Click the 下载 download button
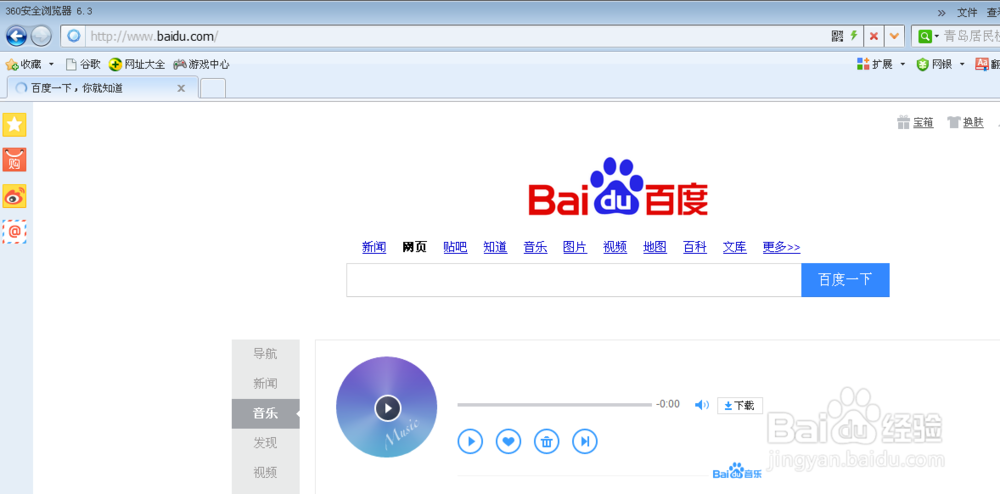 click(x=740, y=405)
